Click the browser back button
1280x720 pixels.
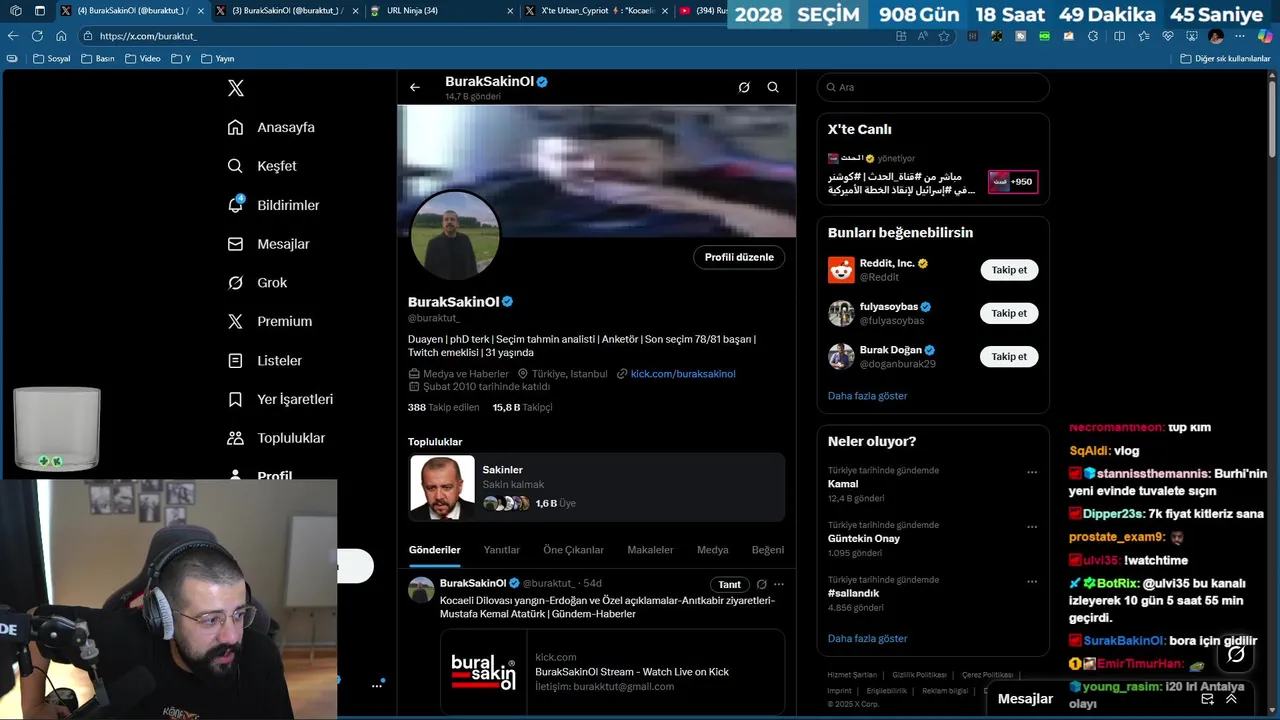coord(14,36)
